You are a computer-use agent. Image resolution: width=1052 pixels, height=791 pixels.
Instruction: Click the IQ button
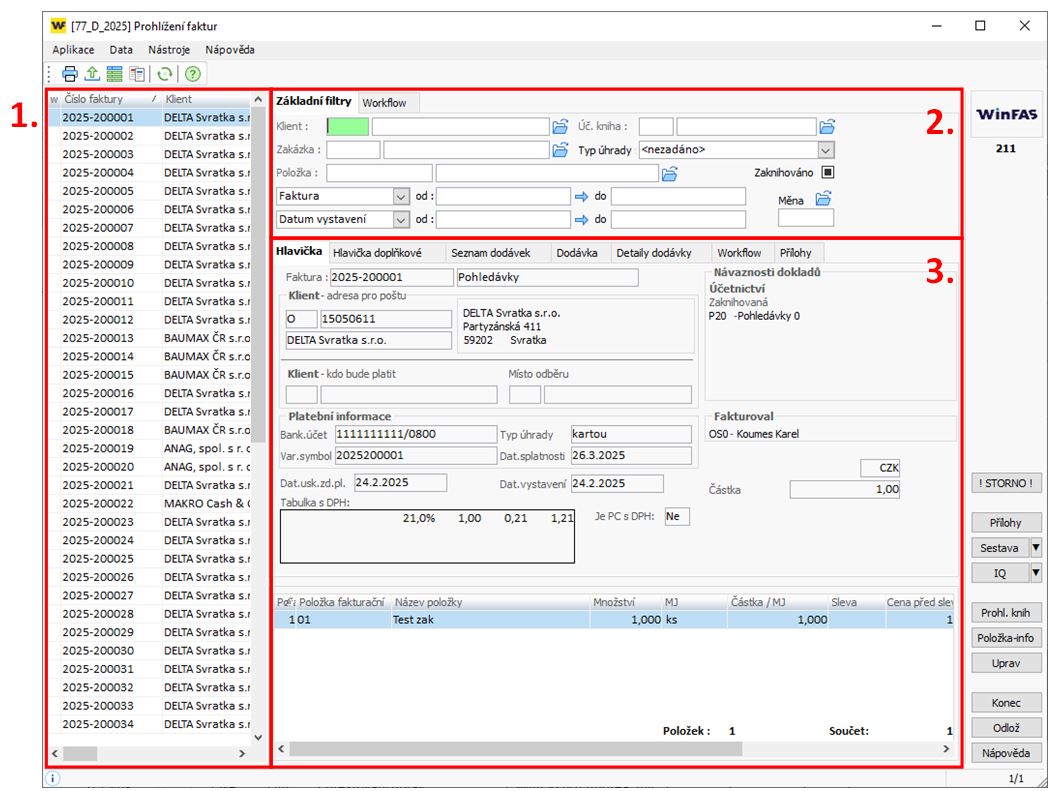click(x=1000, y=573)
